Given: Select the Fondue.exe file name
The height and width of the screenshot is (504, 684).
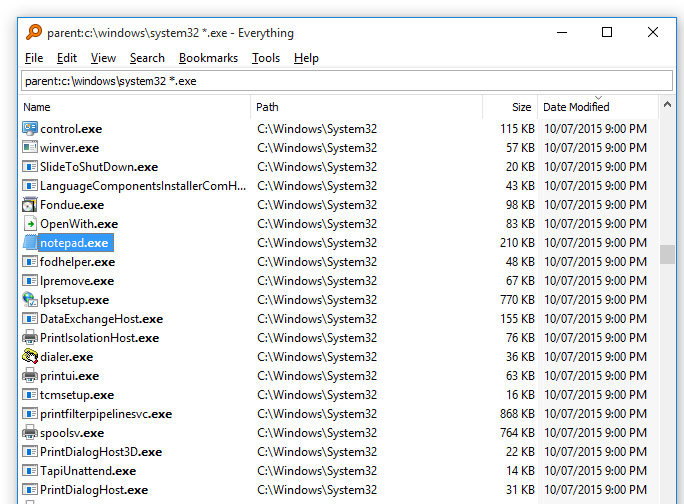Looking at the screenshot, I should point(72,205).
